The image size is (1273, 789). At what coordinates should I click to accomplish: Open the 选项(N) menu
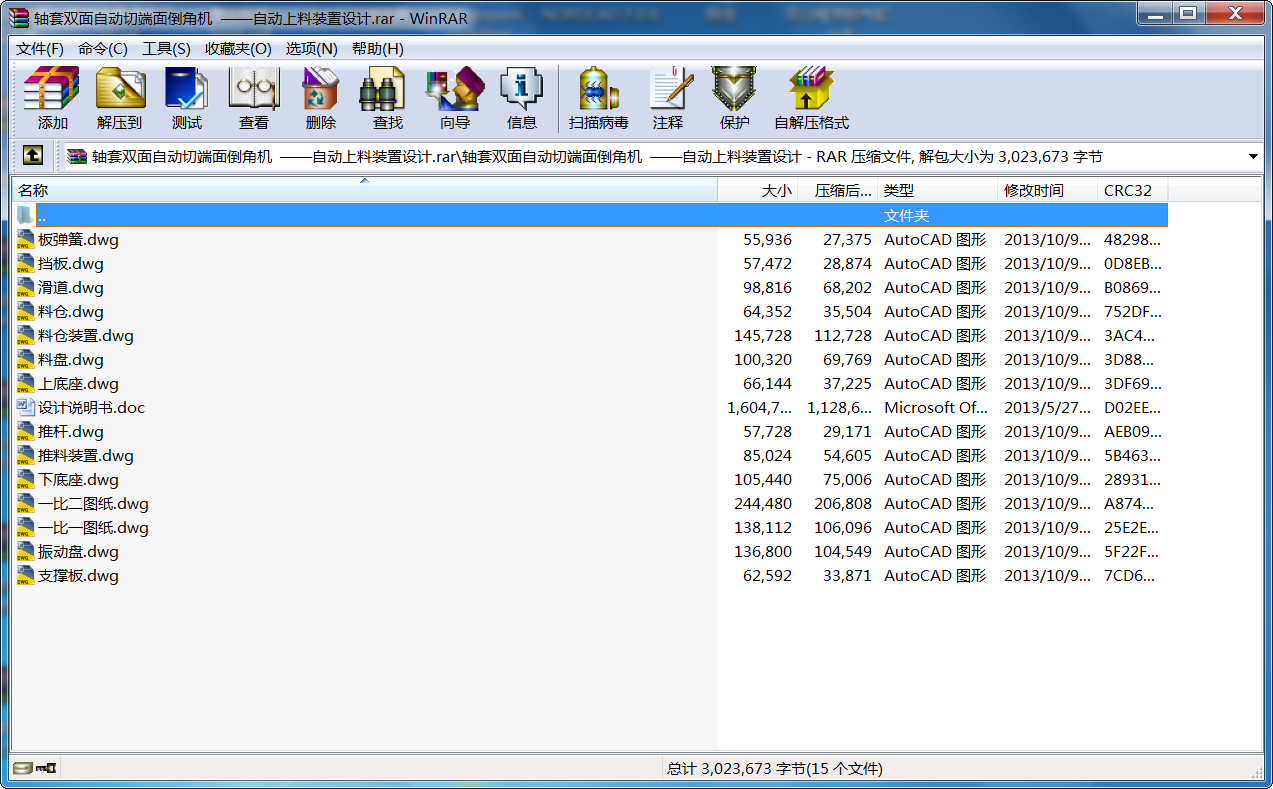point(312,48)
